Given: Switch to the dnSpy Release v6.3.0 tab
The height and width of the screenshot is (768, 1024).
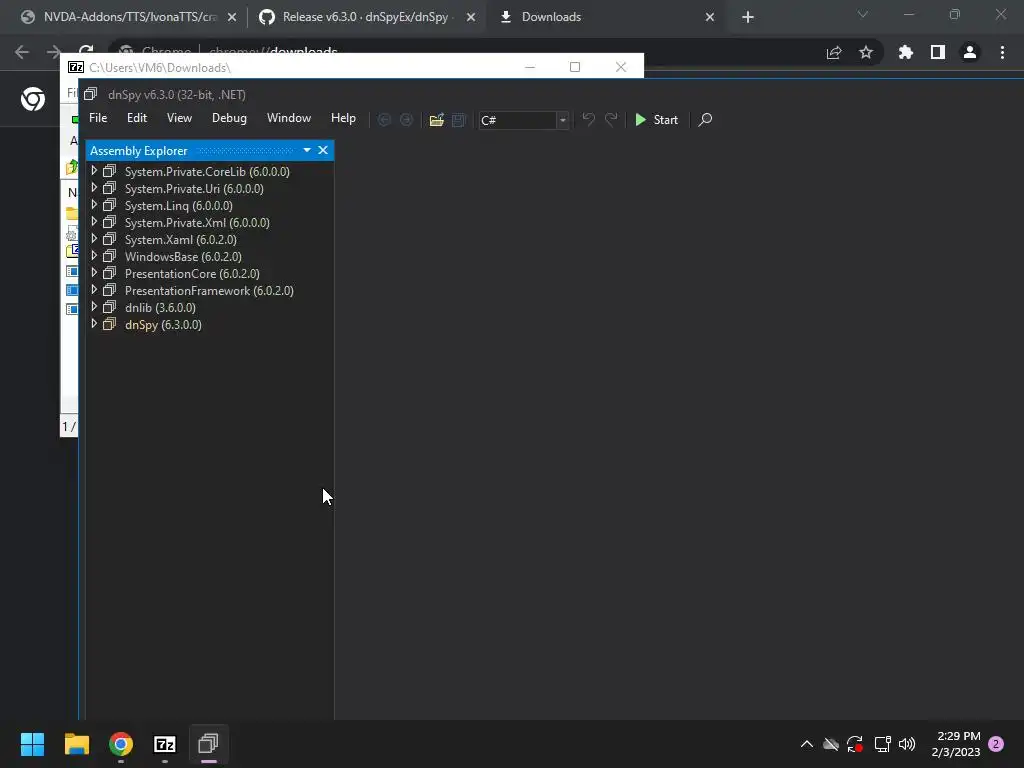Looking at the screenshot, I should pos(366,17).
